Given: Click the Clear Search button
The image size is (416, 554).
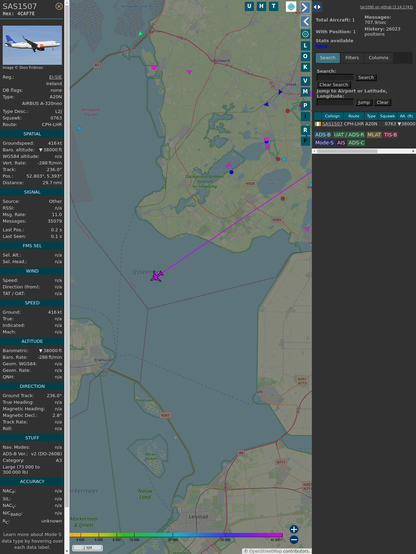Looking at the screenshot, I should (x=333, y=85).
